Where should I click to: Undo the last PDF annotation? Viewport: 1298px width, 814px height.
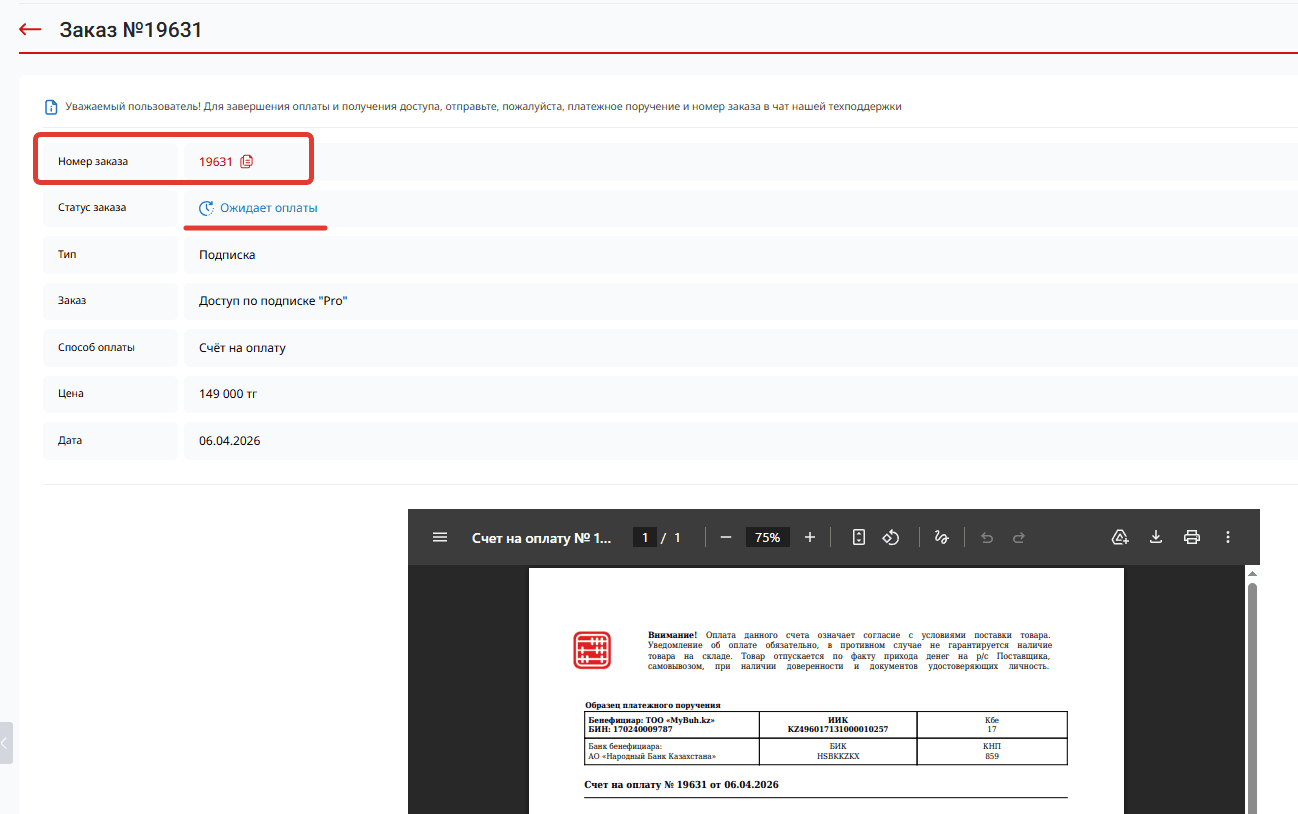click(987, 537)
